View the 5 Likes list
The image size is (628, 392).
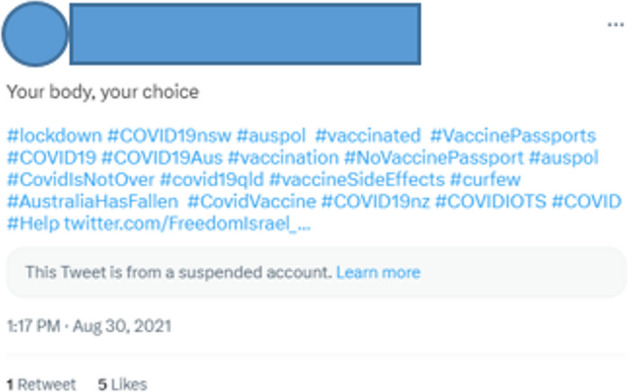[123, 384]
